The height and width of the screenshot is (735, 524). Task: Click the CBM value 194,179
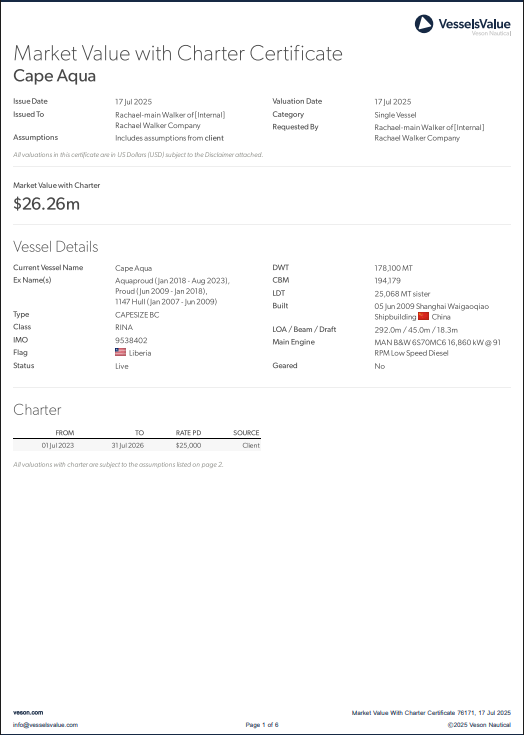pyautogui.click(x=388, y=281)
